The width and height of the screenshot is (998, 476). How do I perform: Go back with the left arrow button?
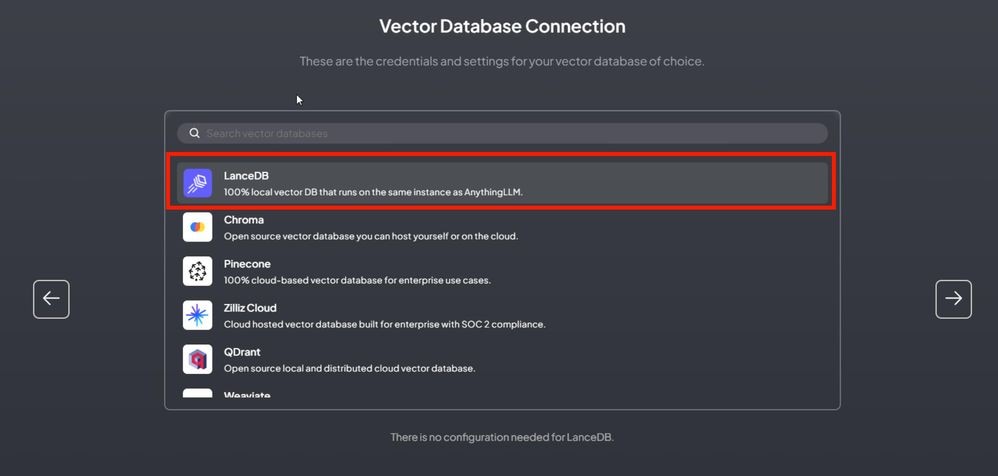(52, 299)
